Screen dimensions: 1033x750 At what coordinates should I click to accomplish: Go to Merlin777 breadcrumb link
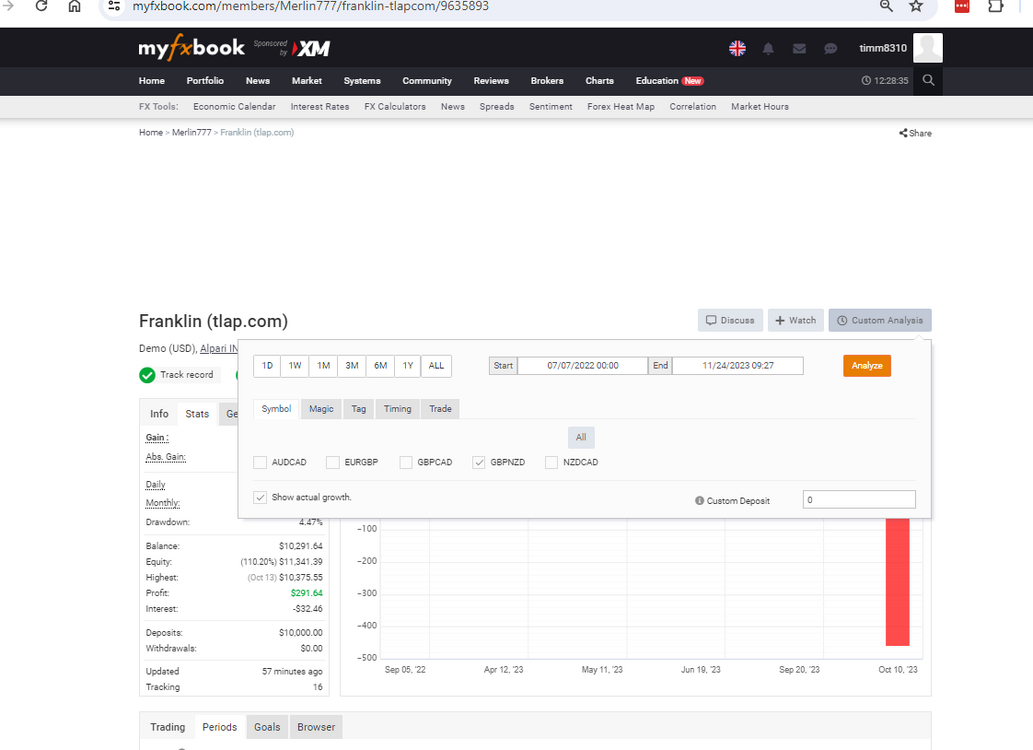[x=192, y=132]
